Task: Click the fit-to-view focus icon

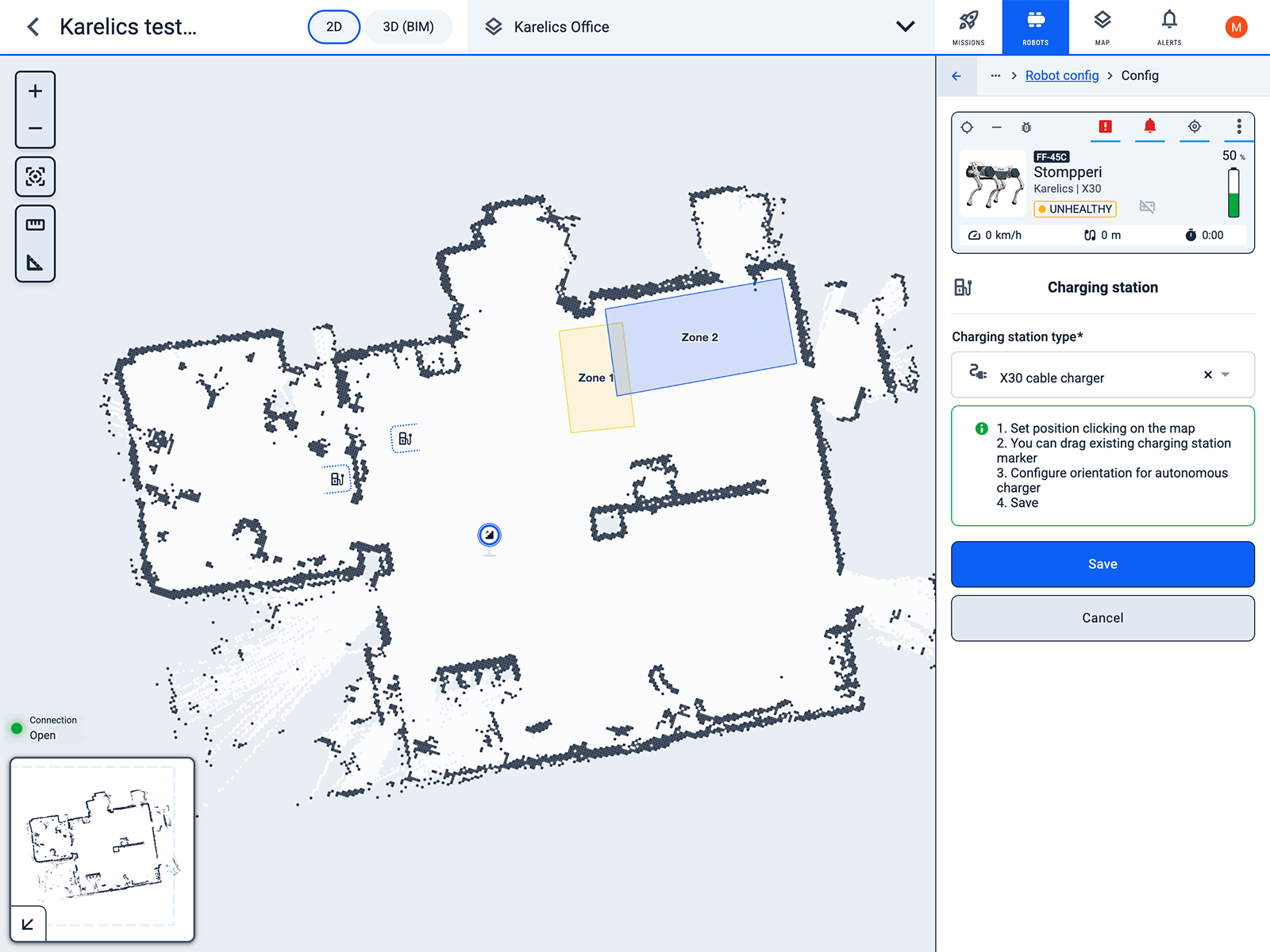Action: pyautogui.click(x=35, y=176)
